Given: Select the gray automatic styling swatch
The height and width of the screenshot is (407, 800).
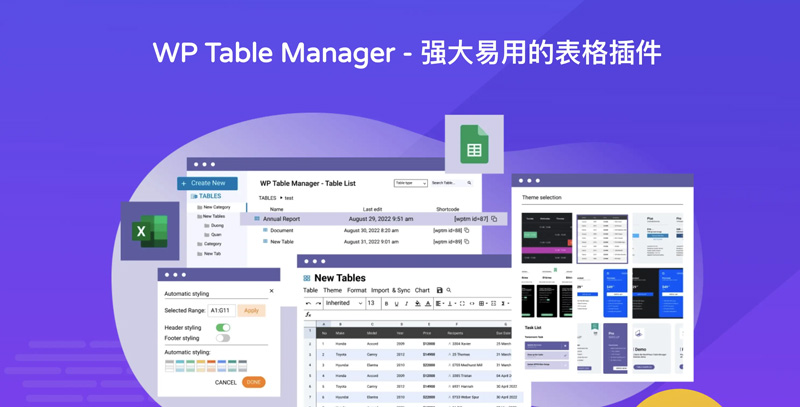Looking at the screenshot, I should [x=169, y=366].
